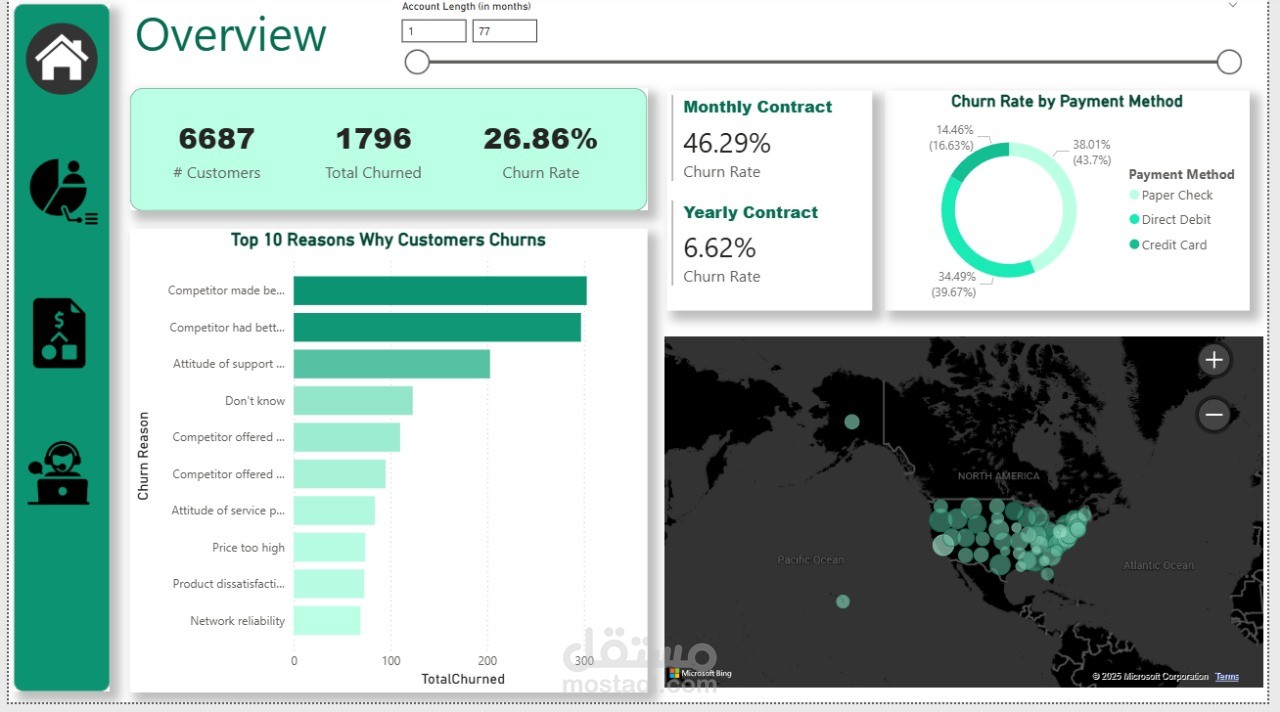
Task: Click the zoom-out button on the map
Action: [x=1213, y=414]
